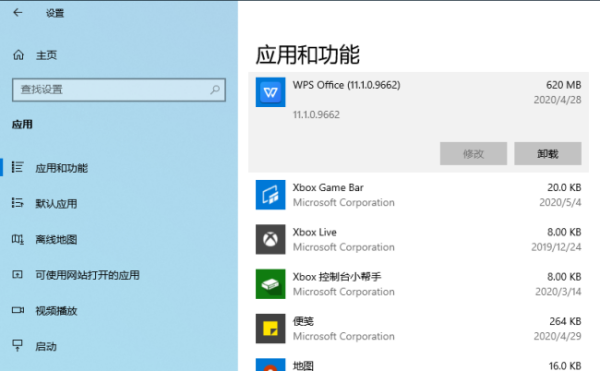This screenshot has height=371, width=600.
Task: Click the 2020/5/4 install date
Action: pyautogui.click(x=560, y=202)
